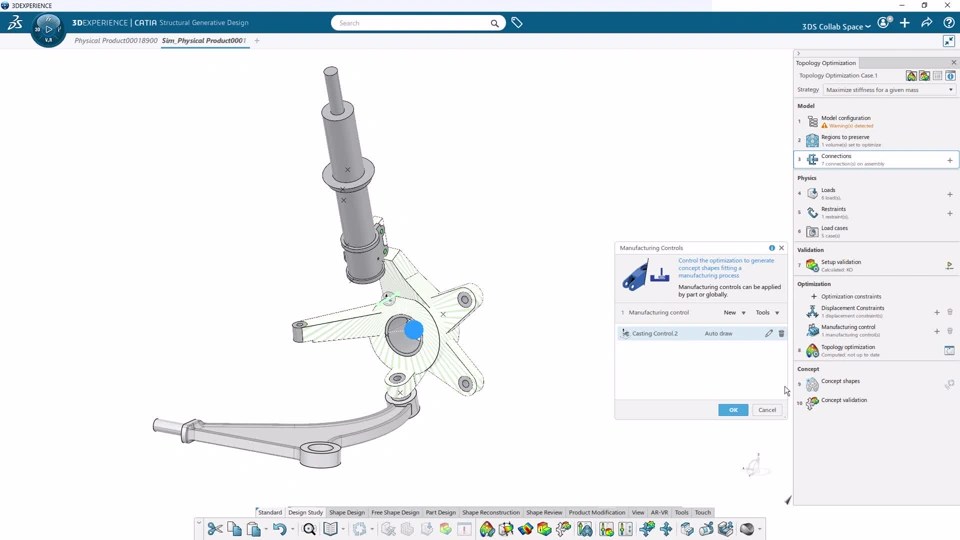Expand the toolbar options chevron at left
Image resolution: width=960 pixels, height=540 pixels.
pos(198,523)
